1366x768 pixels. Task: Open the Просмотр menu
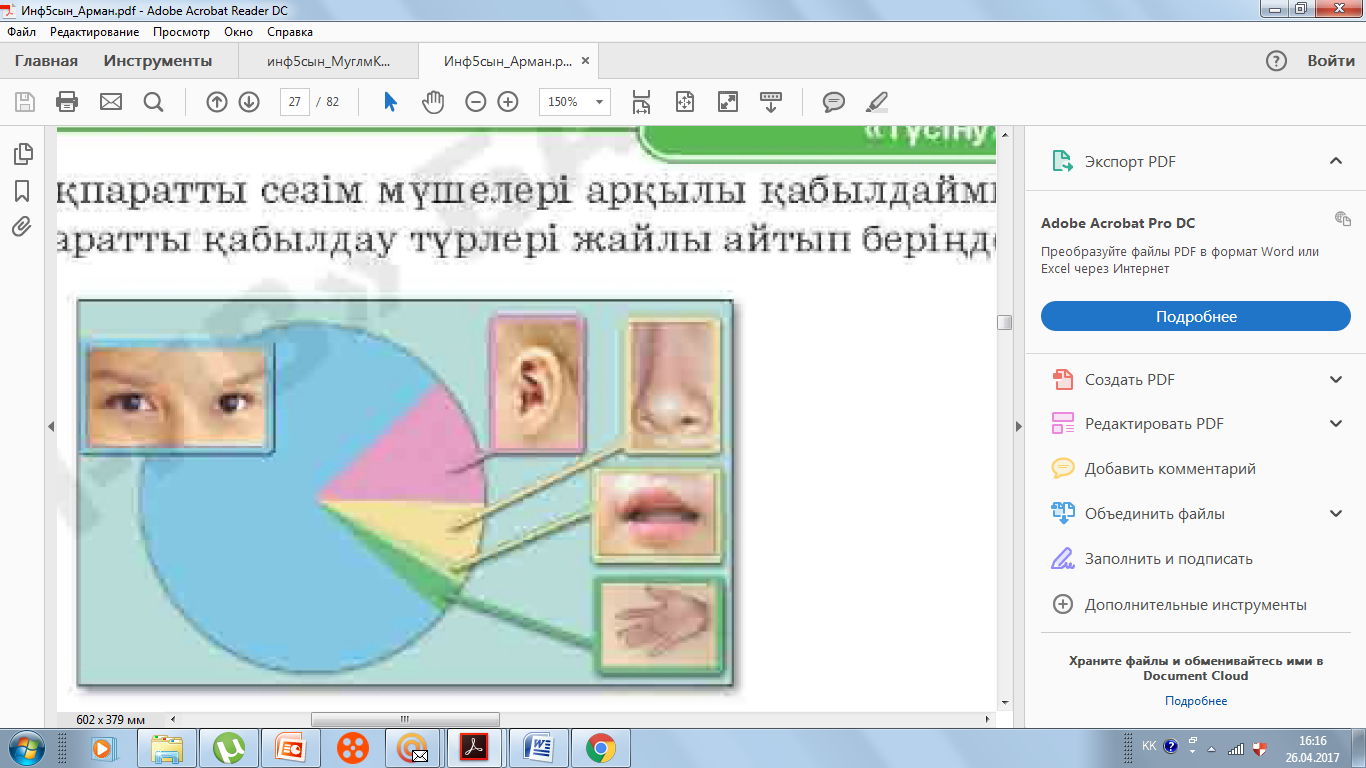[181, 32]
